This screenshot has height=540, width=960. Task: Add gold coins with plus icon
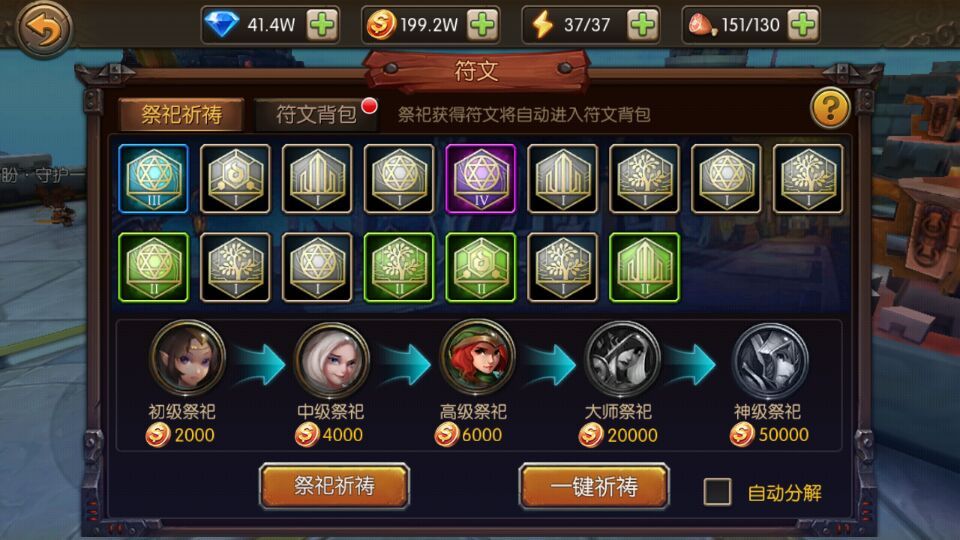482,25
